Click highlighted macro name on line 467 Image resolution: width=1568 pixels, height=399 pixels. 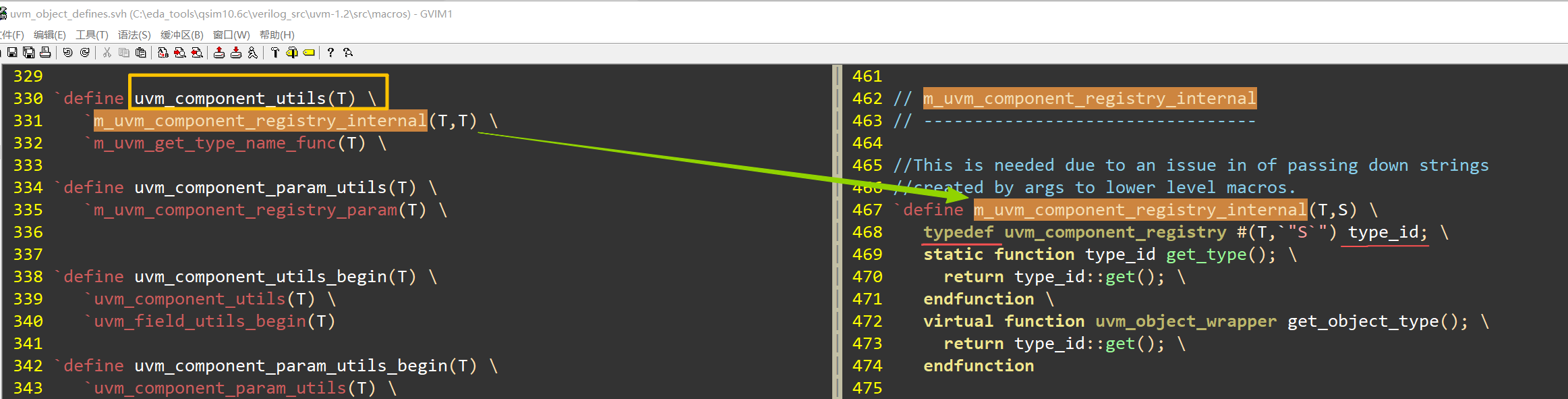pos(1140,210)
